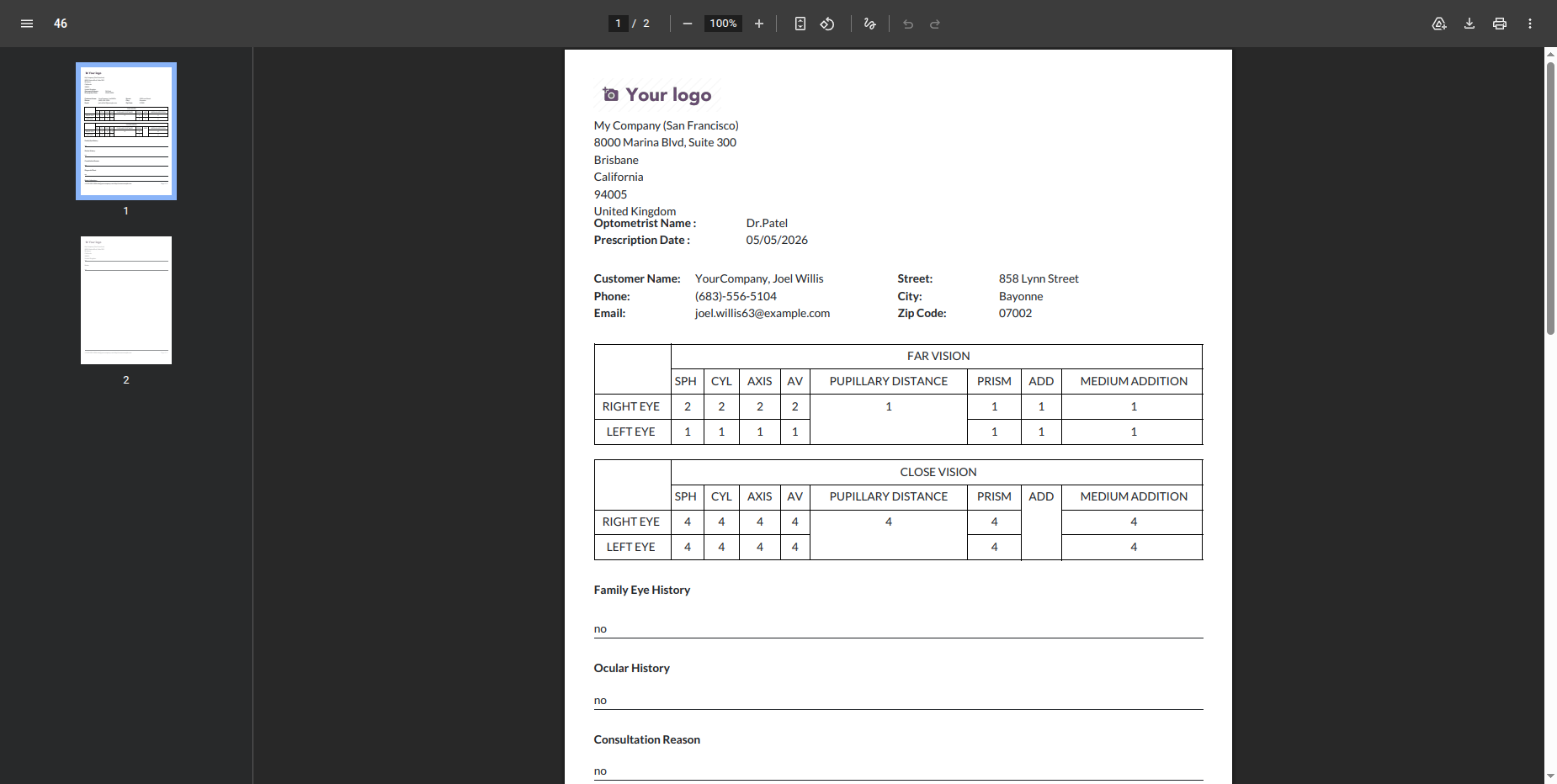Click the FAR VISION table header

click(x=938, y=356)
